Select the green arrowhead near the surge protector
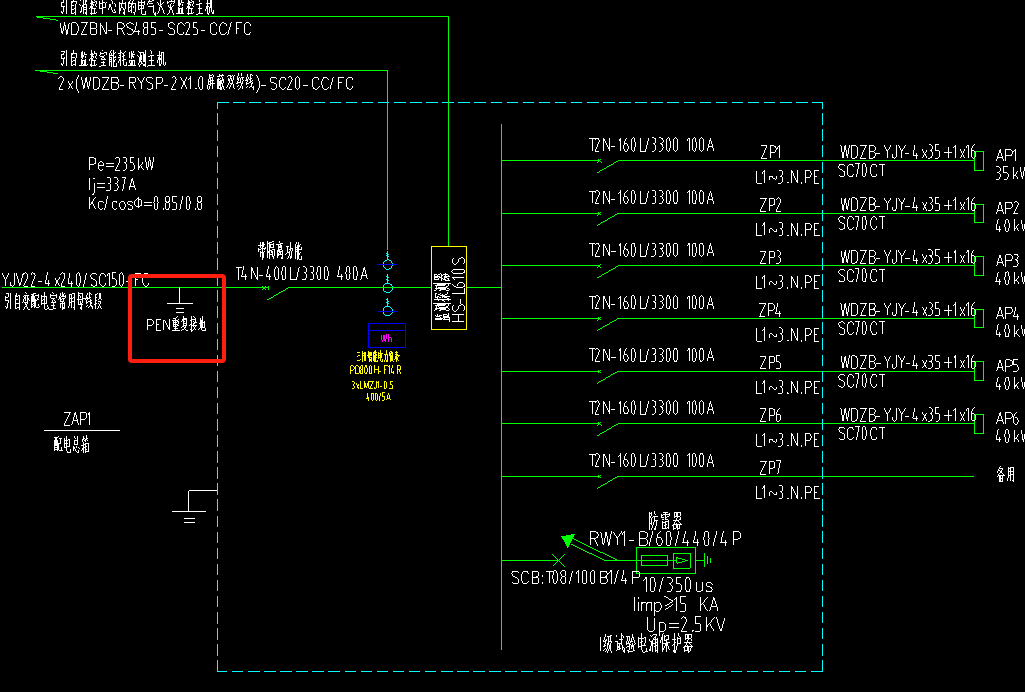Viewport: 1025px width, 692px height. click(x=568, y=540)
